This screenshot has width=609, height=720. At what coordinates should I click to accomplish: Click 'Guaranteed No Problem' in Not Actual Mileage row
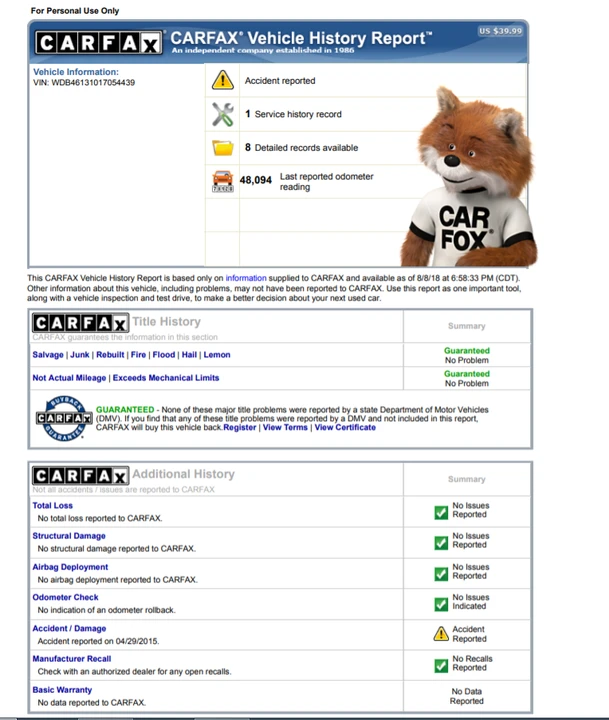click(467, 378)
